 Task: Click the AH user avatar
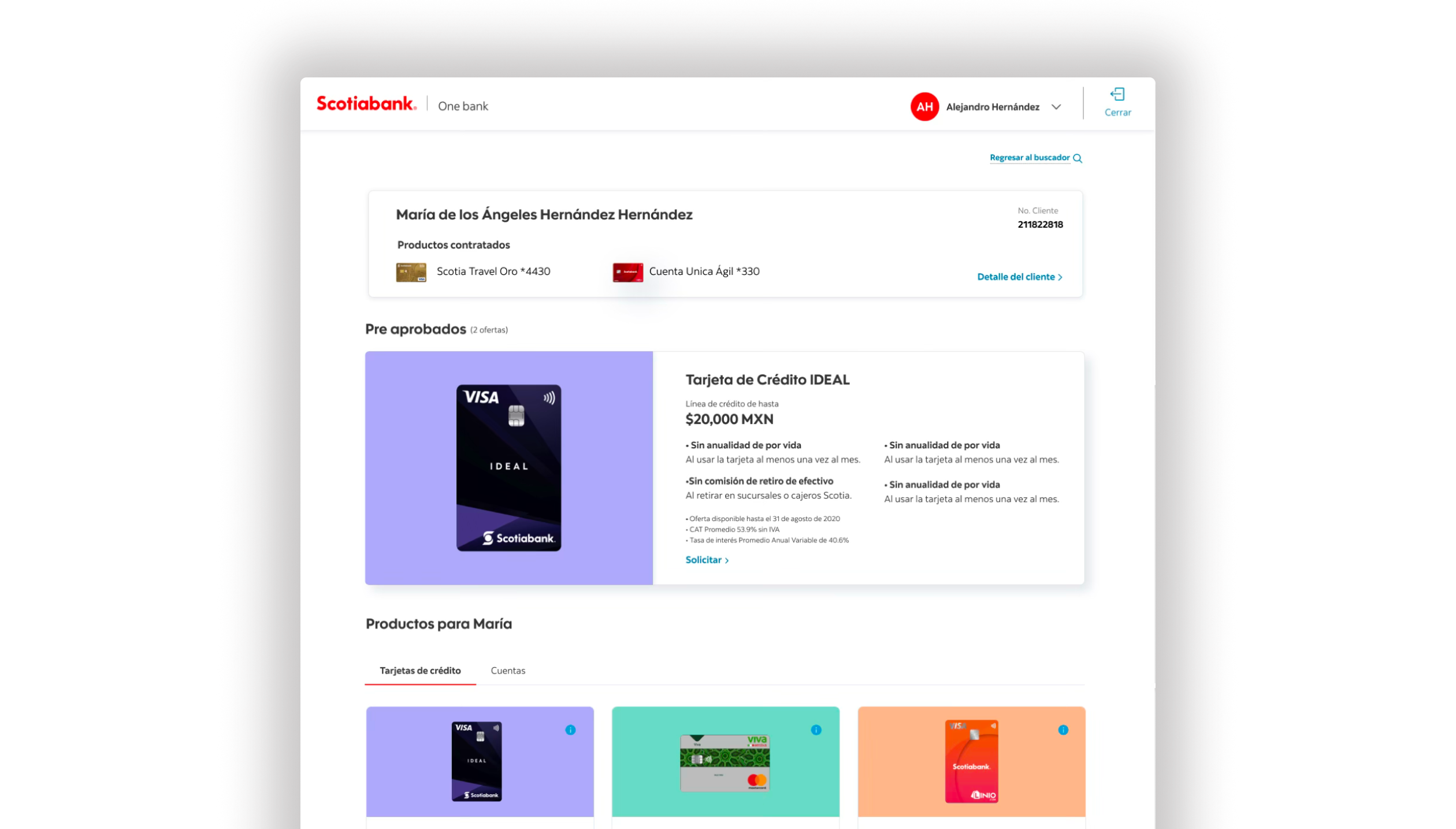coord(924,107)
